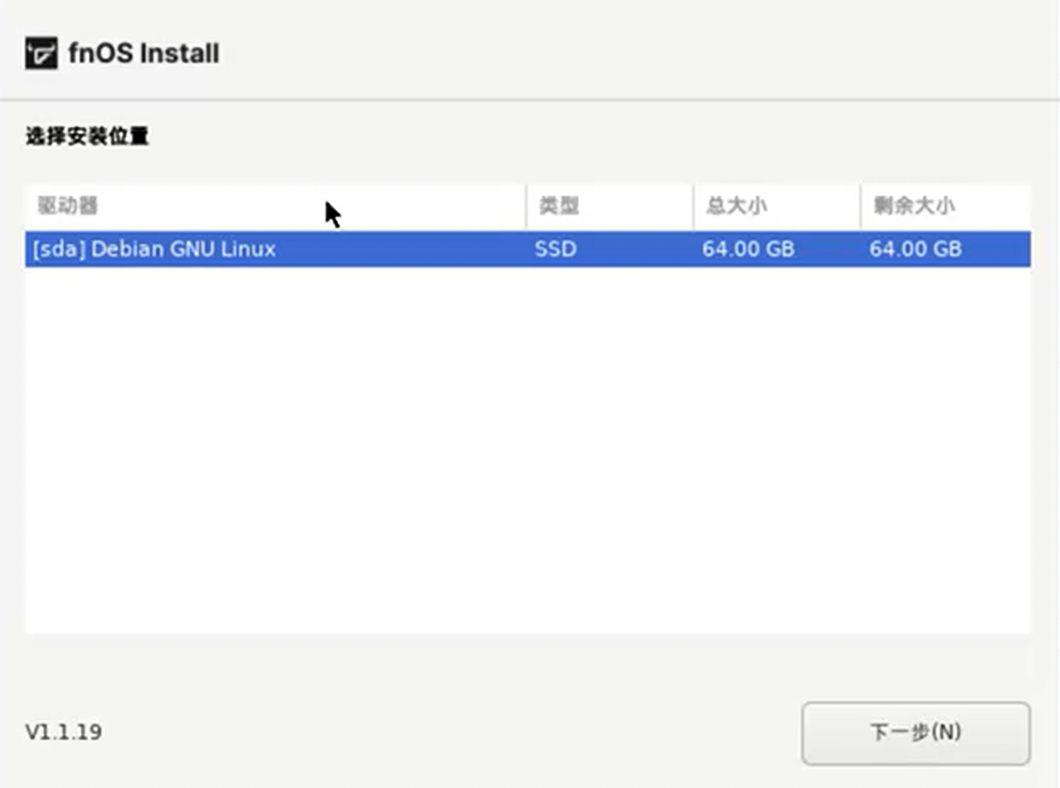Click the fnOS Install title text
The height and width of the screenshot is (788, 1060).
click(x=144, y=53)
